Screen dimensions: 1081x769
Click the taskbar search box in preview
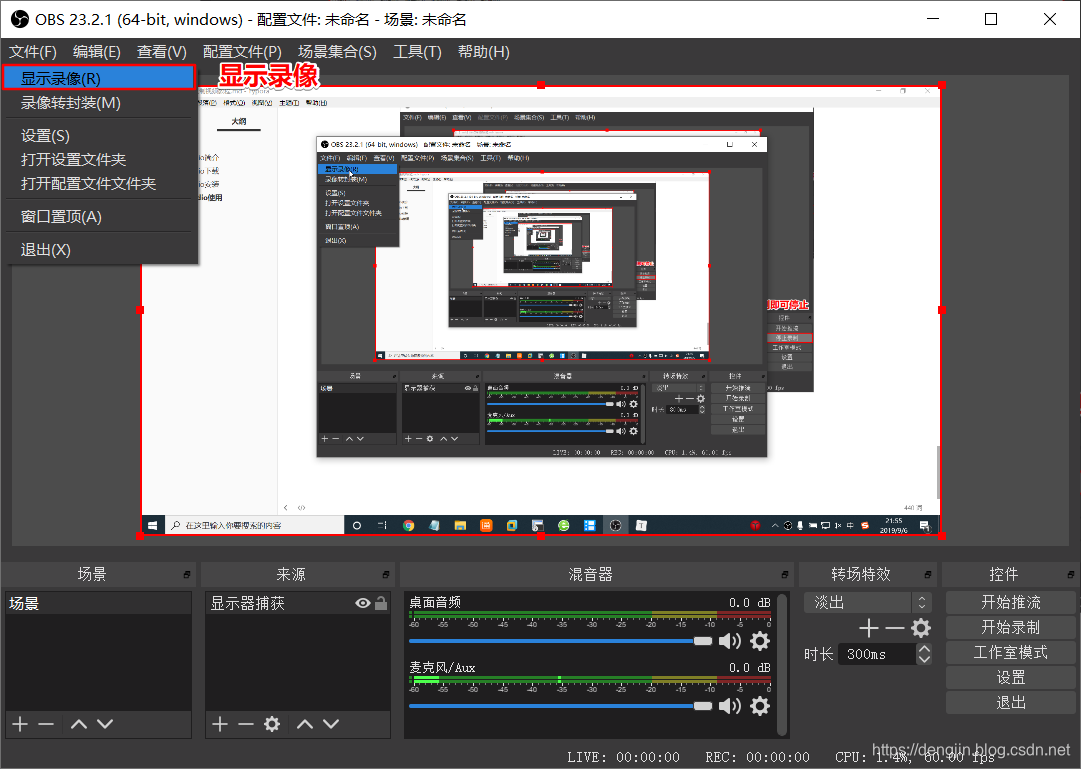pos(255,526)
